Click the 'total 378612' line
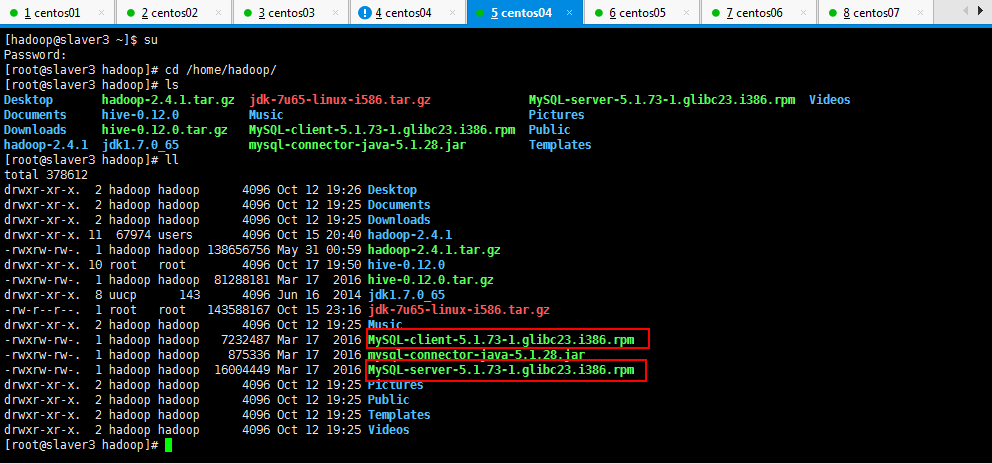Image resolution: width=992 pixels, height=464 pixels. [x=46, y=175]
